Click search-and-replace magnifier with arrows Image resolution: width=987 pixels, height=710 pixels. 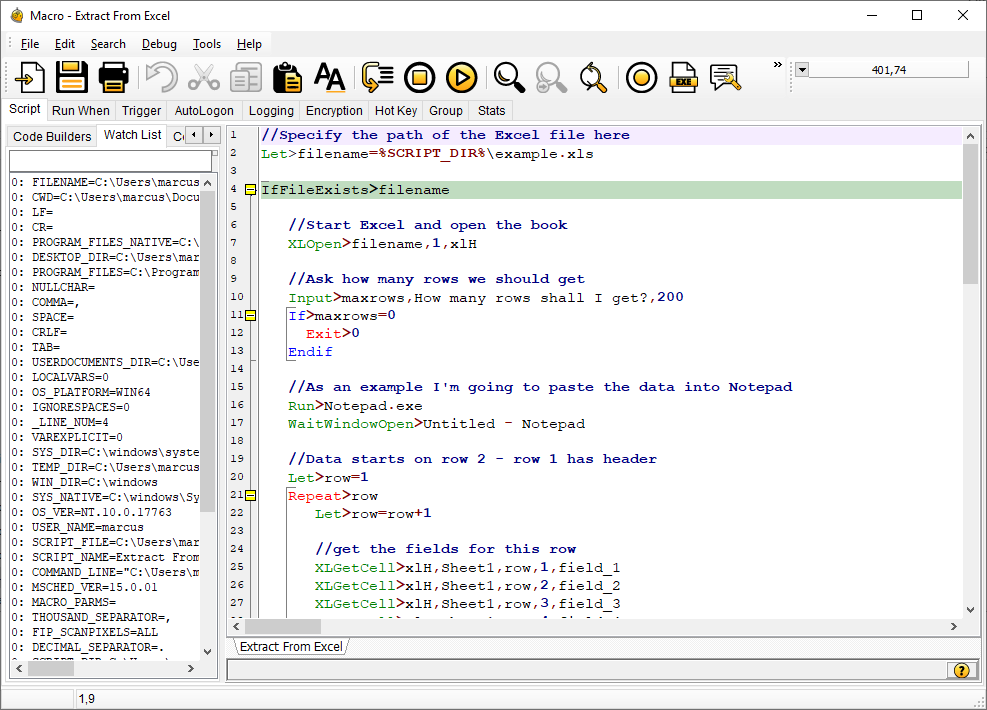pos(593,77)
